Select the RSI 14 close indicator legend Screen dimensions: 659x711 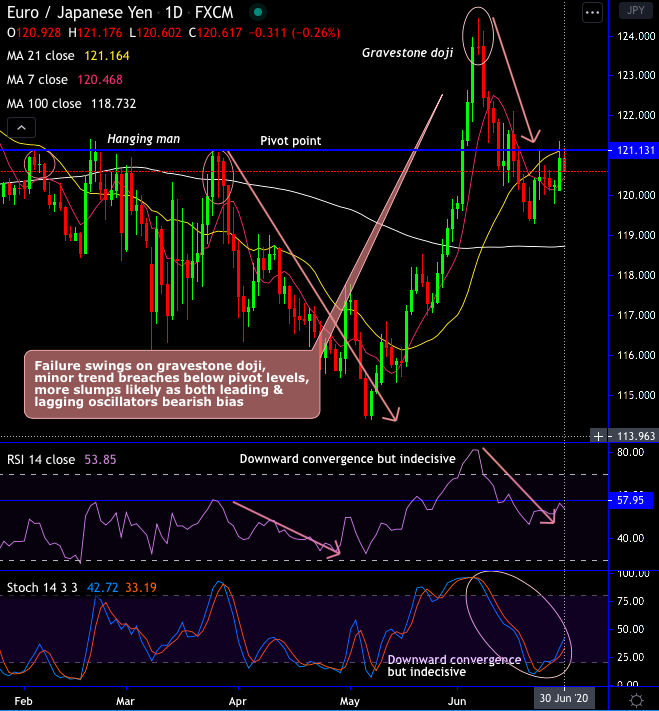point(41,460)
